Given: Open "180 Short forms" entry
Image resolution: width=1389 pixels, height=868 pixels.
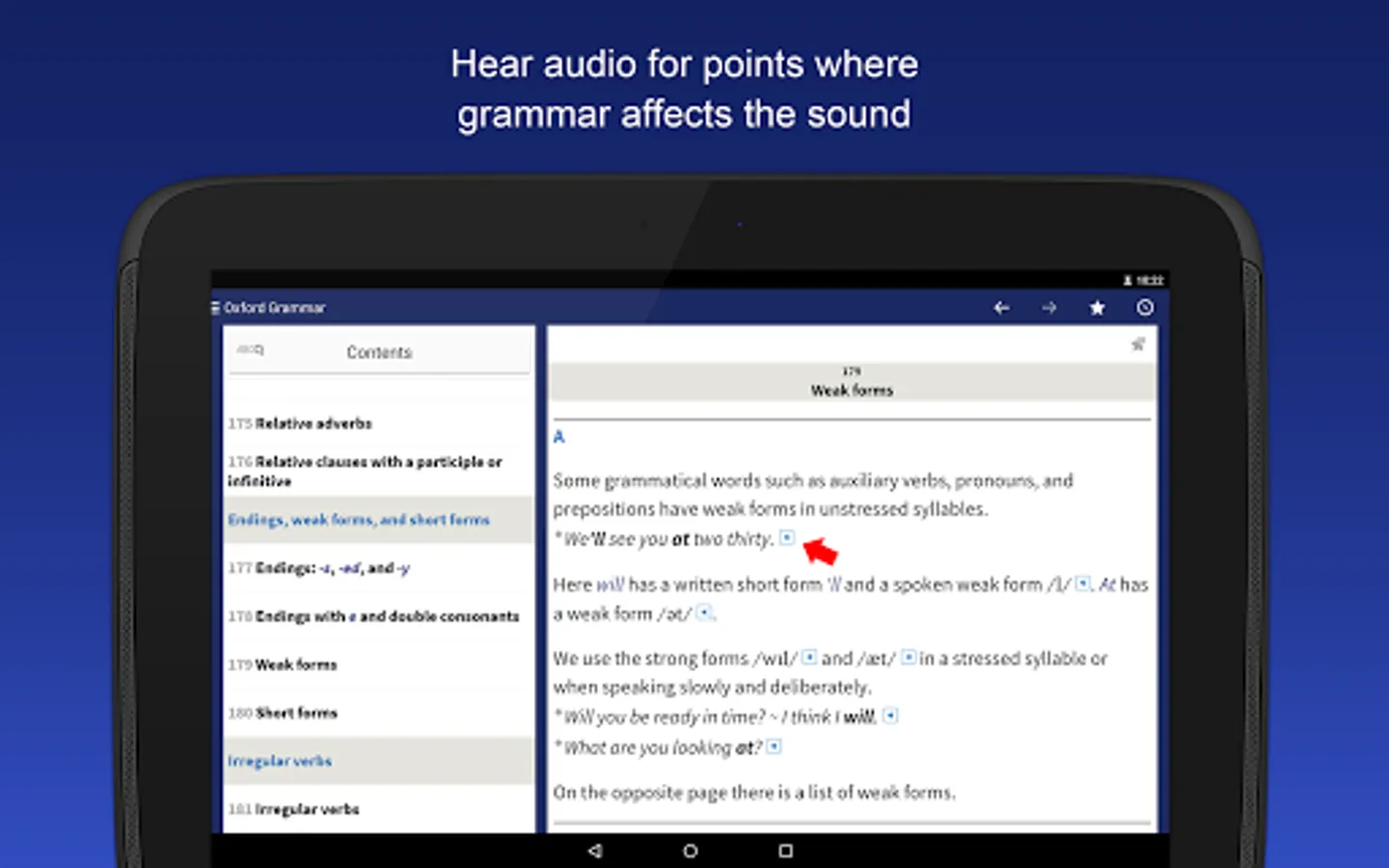Looking at the screenshot, I should point(378,713).
